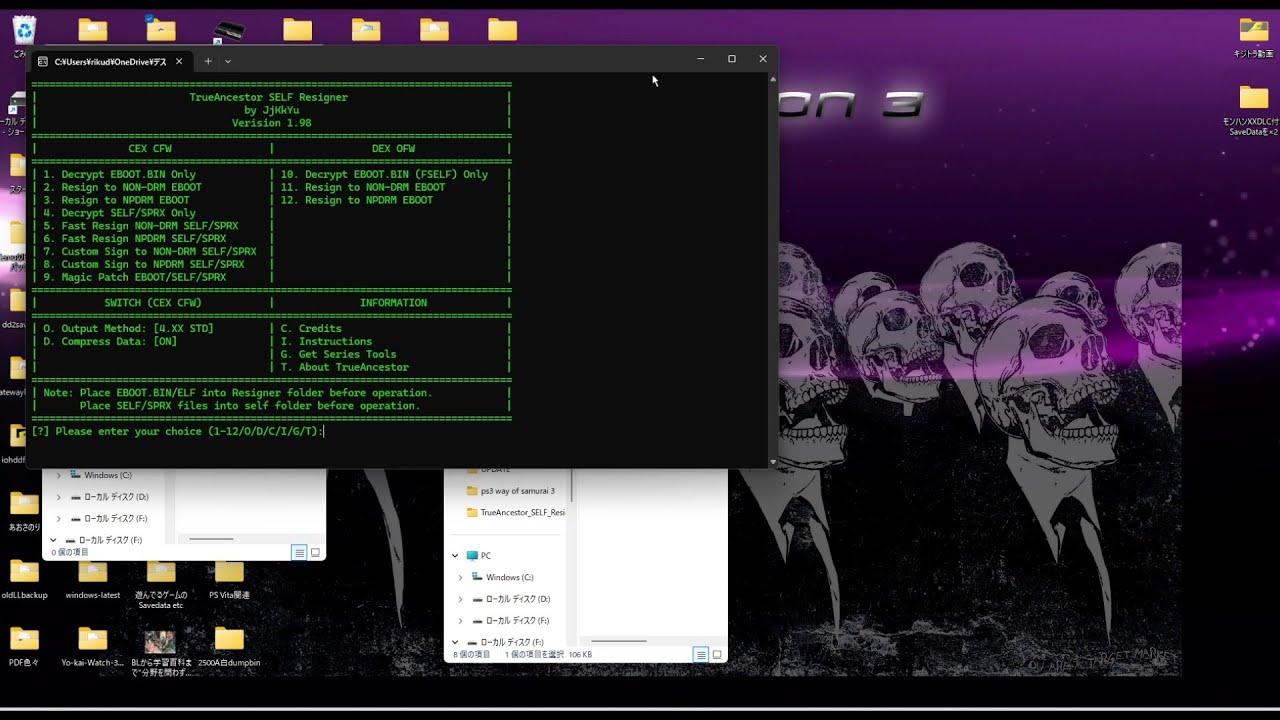Viewport: 1280px width, 720px height.
Task: Click right Explorer navigation pane vertical scrollbar
Action: (571, 484)
